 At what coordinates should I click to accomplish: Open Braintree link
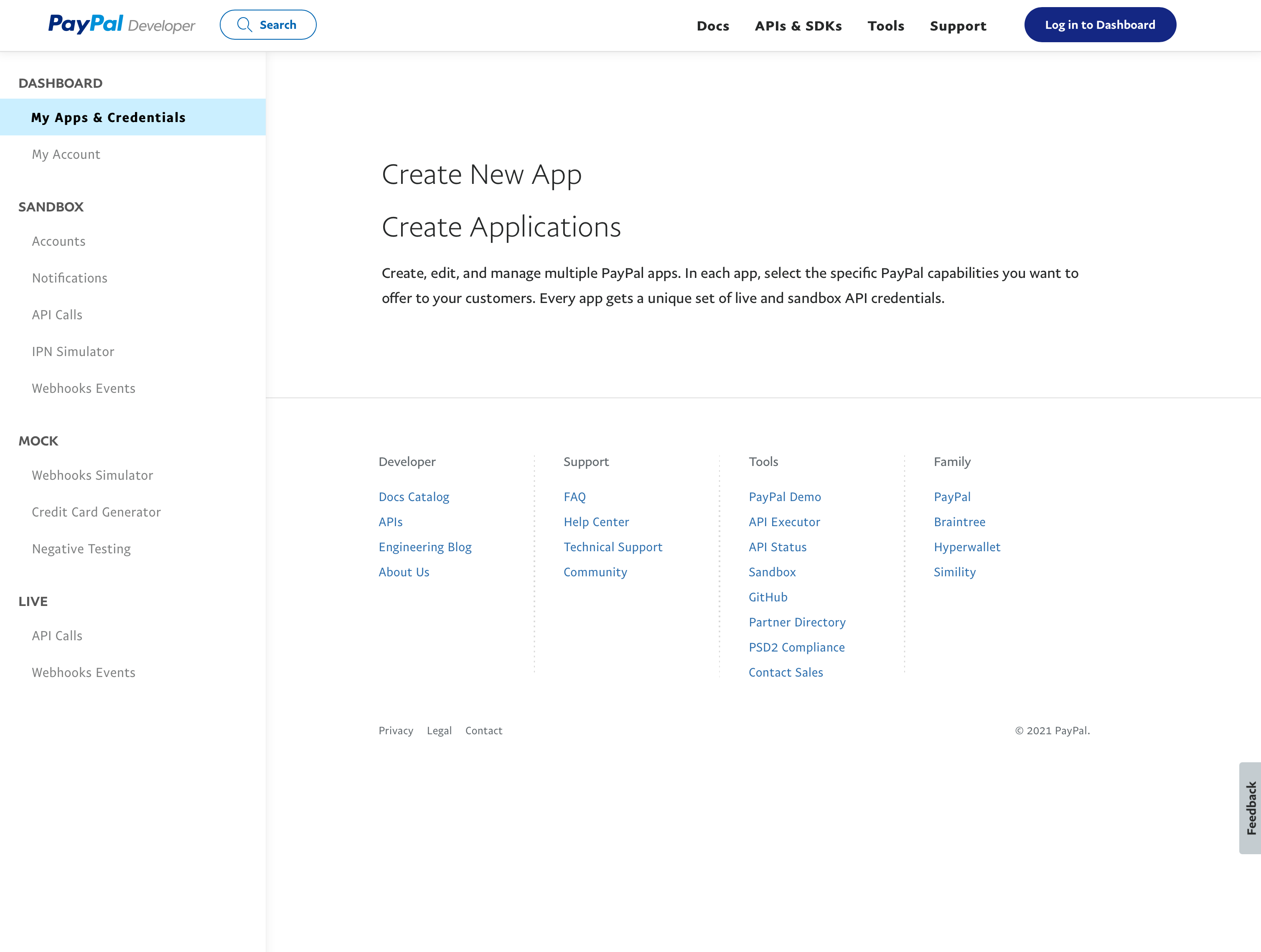(x=959, y=522)
